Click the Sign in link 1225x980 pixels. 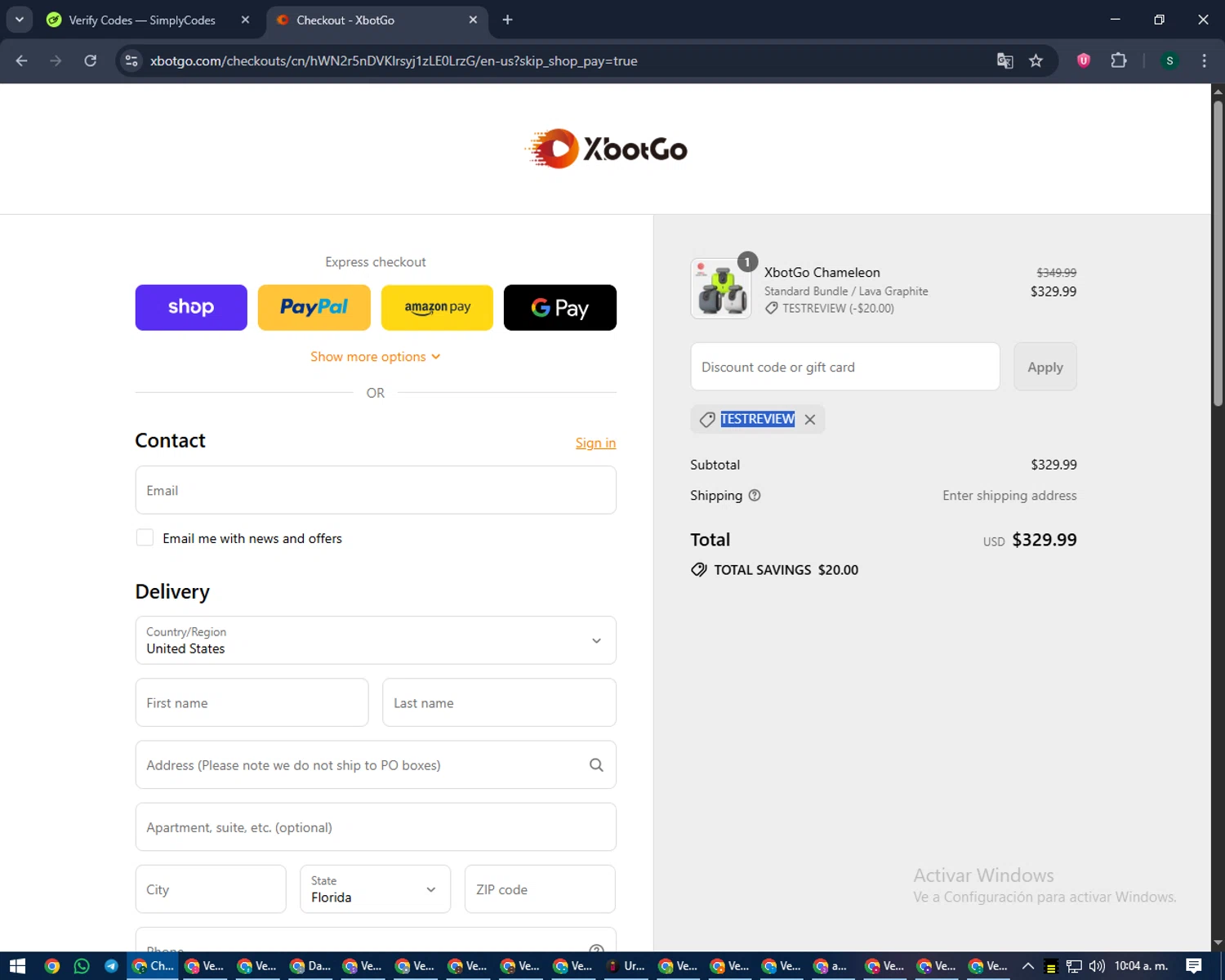[595, 443]
